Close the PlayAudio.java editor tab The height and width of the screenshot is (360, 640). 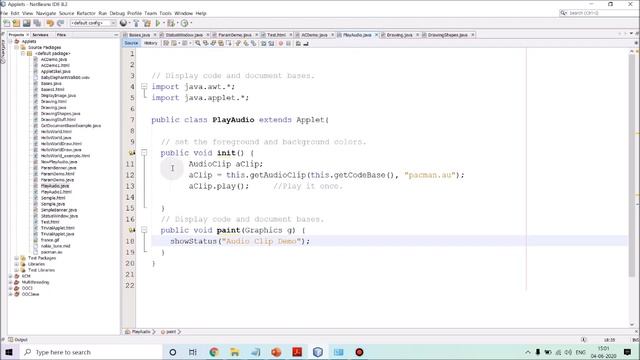pos(376,35)
